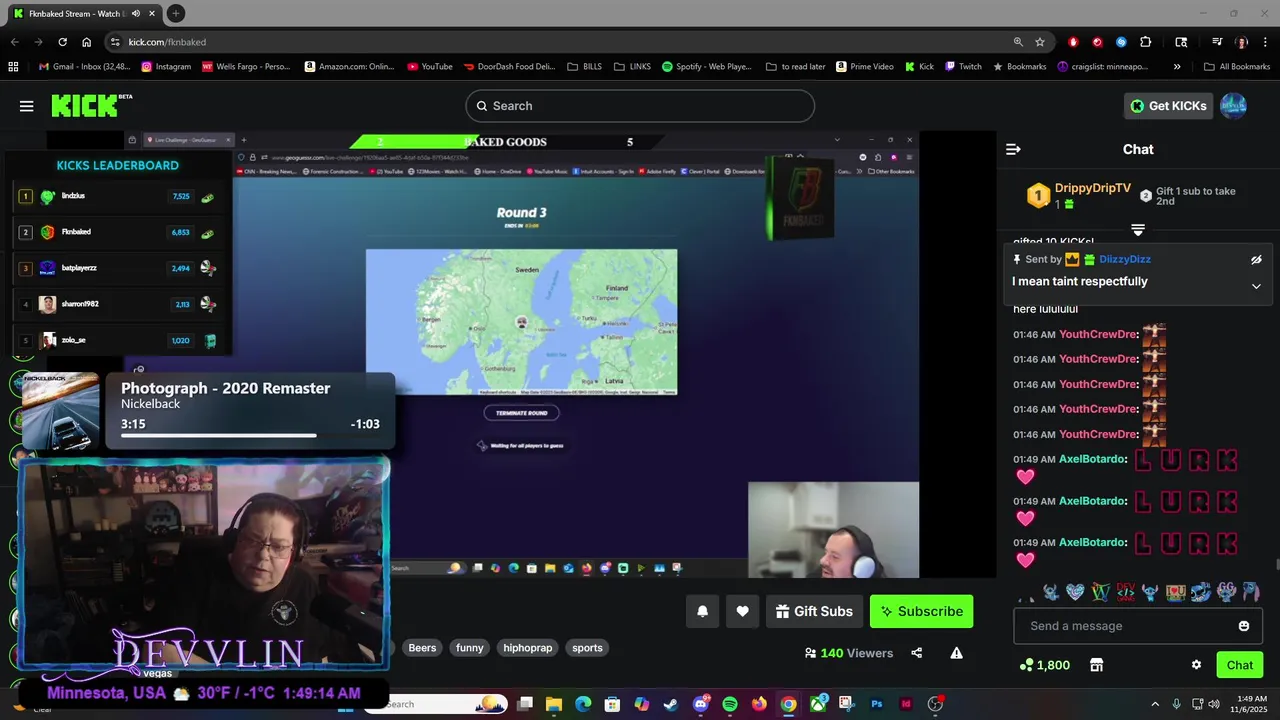Show hidden system tray icons
Image resolution: width=1280 pixels, height=720 pixels.
coord(1155,704)
